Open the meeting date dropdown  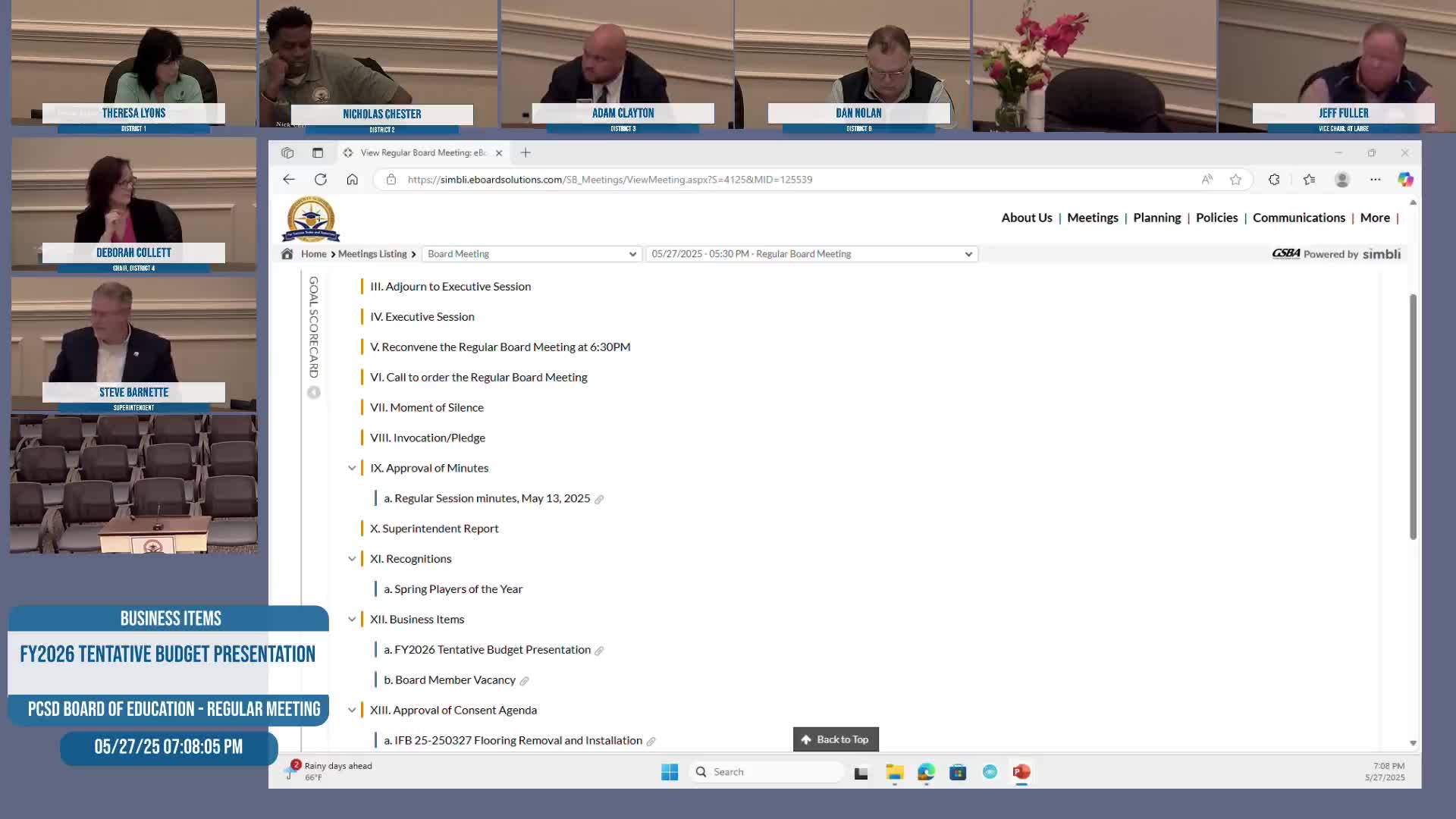(811, 254)
